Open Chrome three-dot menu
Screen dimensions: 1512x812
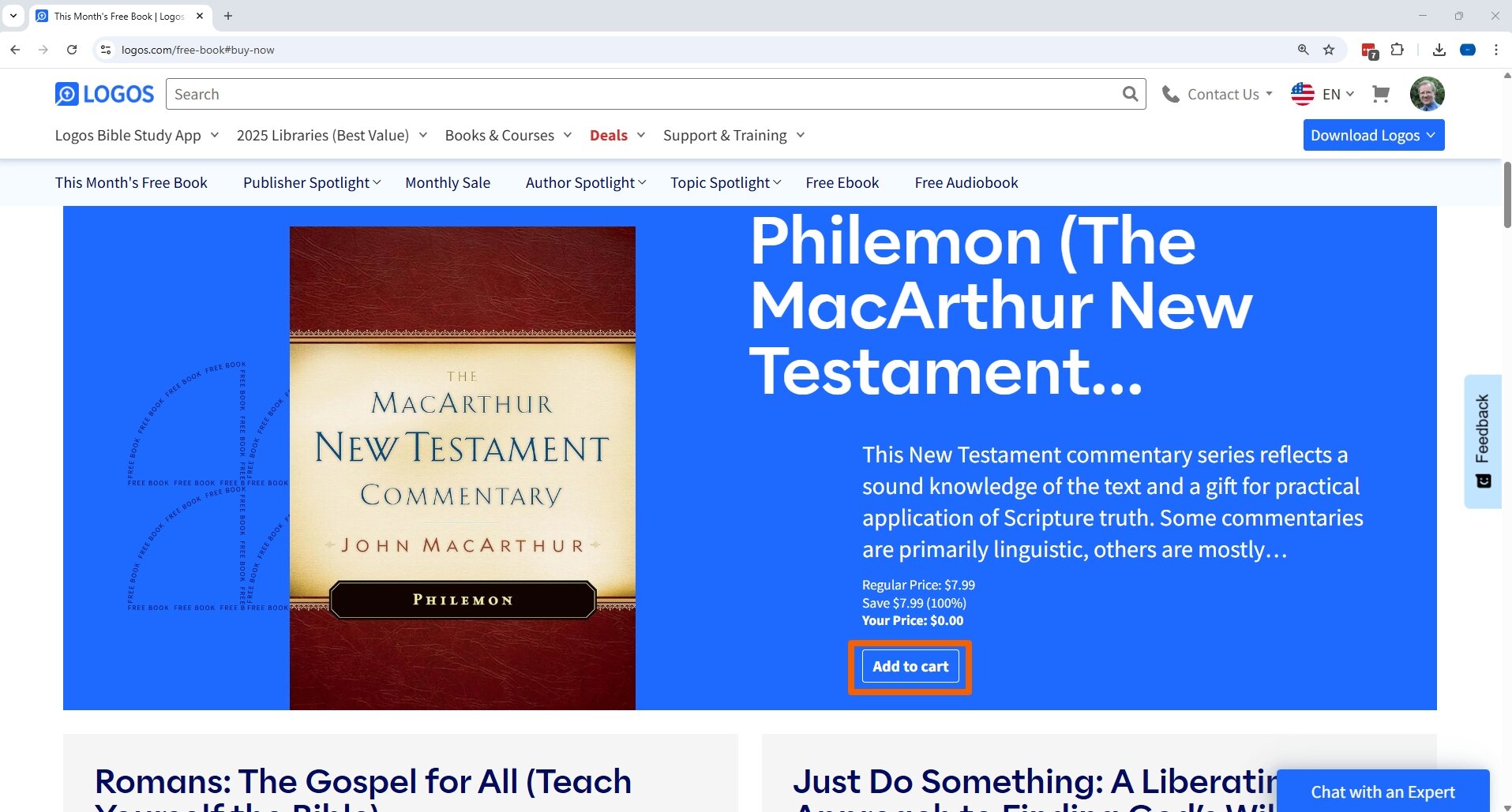tap(1496, 50)
